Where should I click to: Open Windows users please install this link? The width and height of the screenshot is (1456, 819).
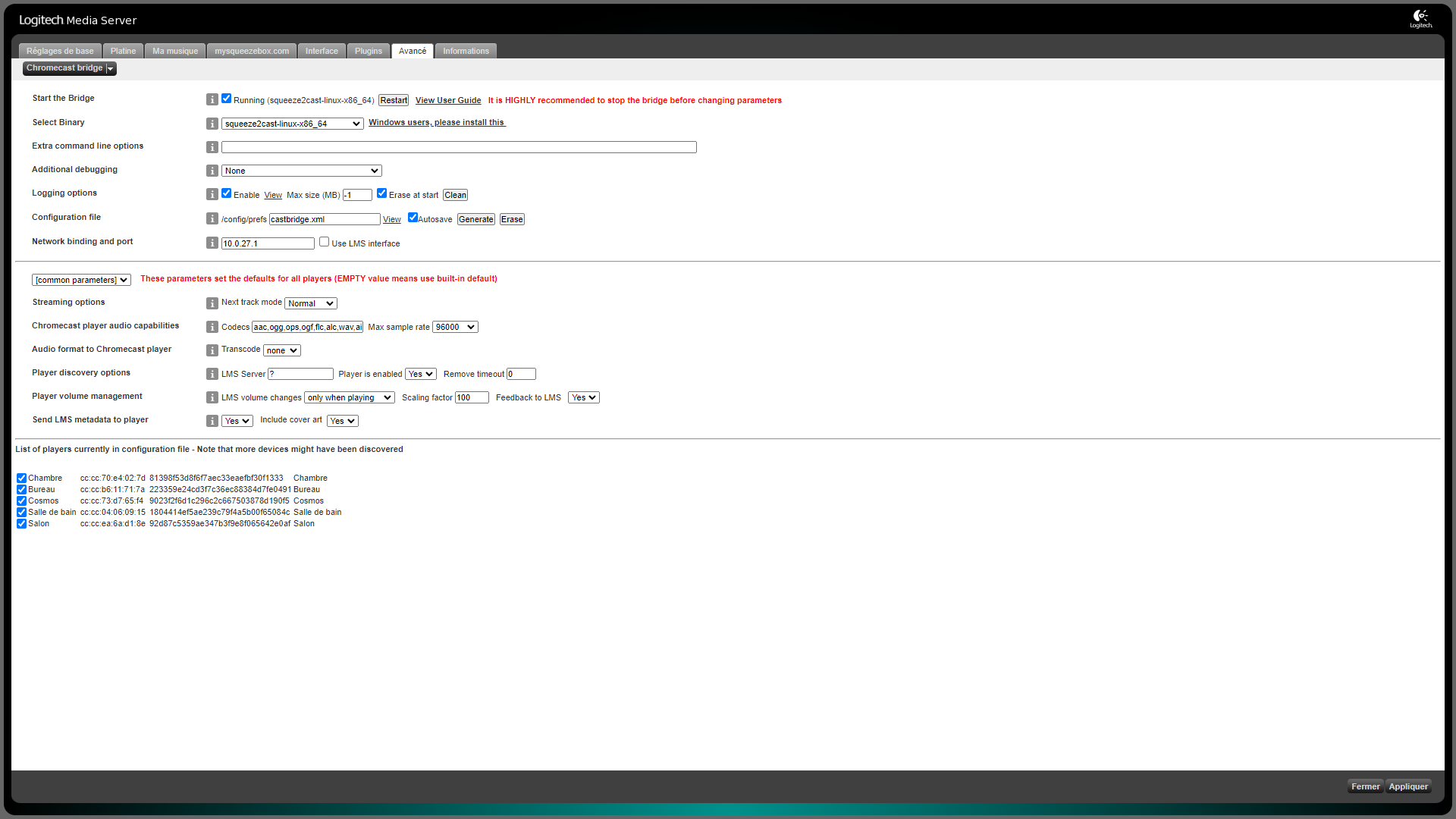tap(437, 122)
